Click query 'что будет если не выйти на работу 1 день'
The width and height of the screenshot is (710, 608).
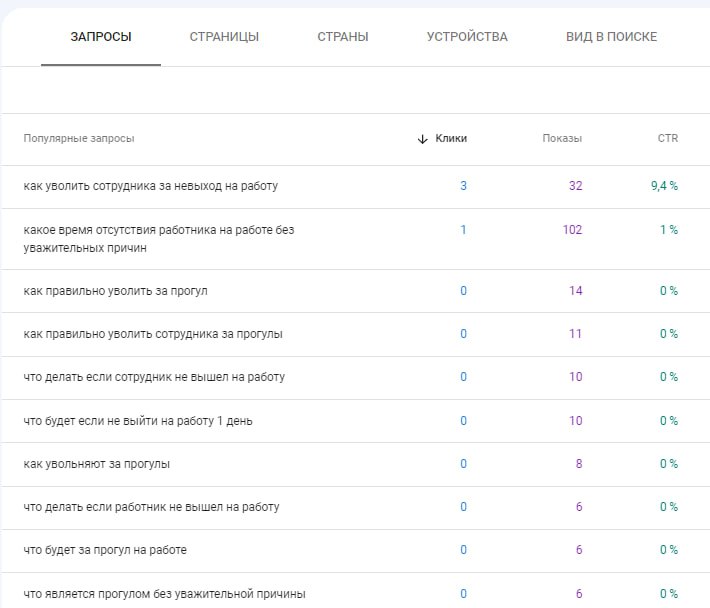(x=138, y=421)
